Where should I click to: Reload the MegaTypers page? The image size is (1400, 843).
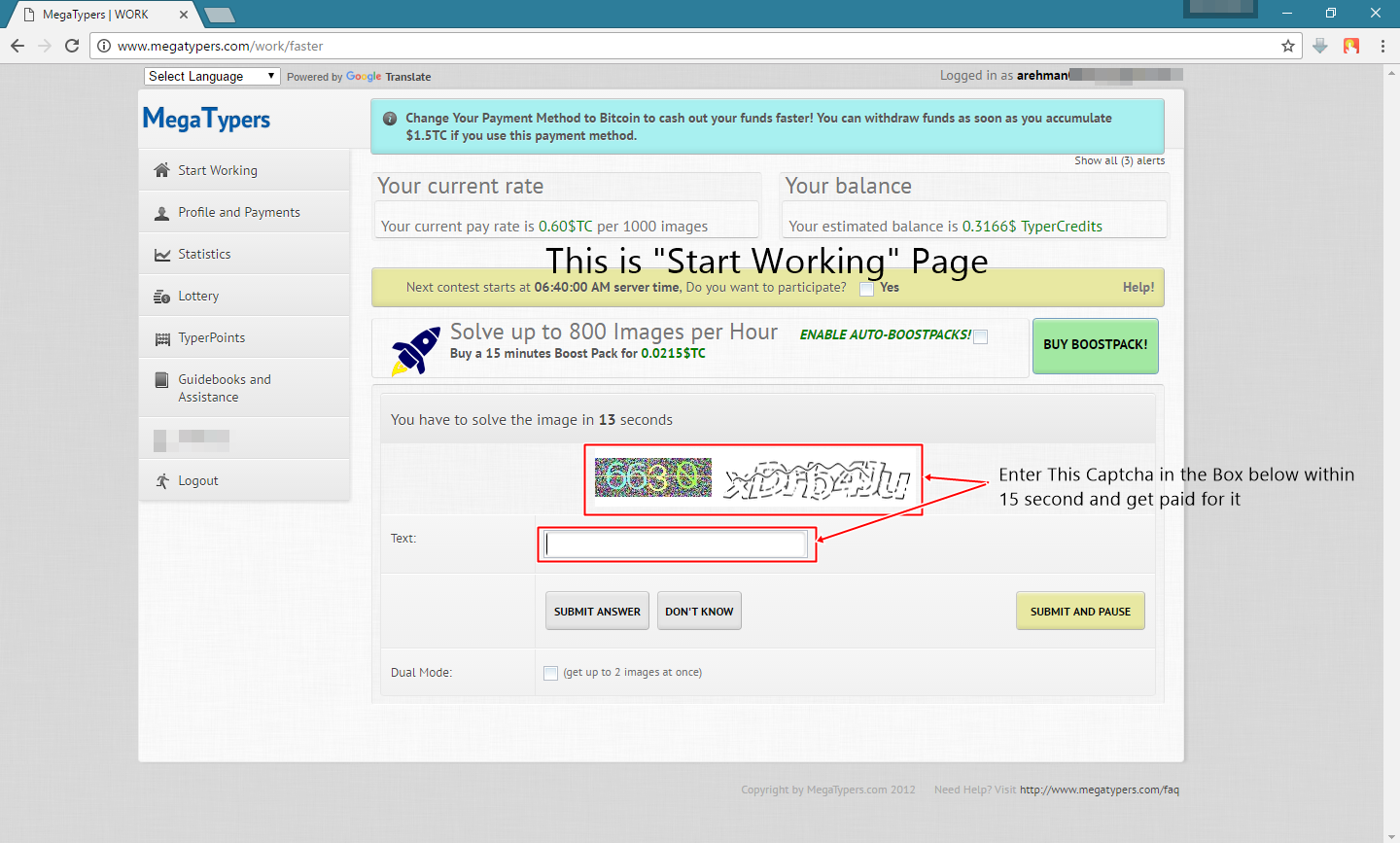pyautogui.click(x=72, y=46)
